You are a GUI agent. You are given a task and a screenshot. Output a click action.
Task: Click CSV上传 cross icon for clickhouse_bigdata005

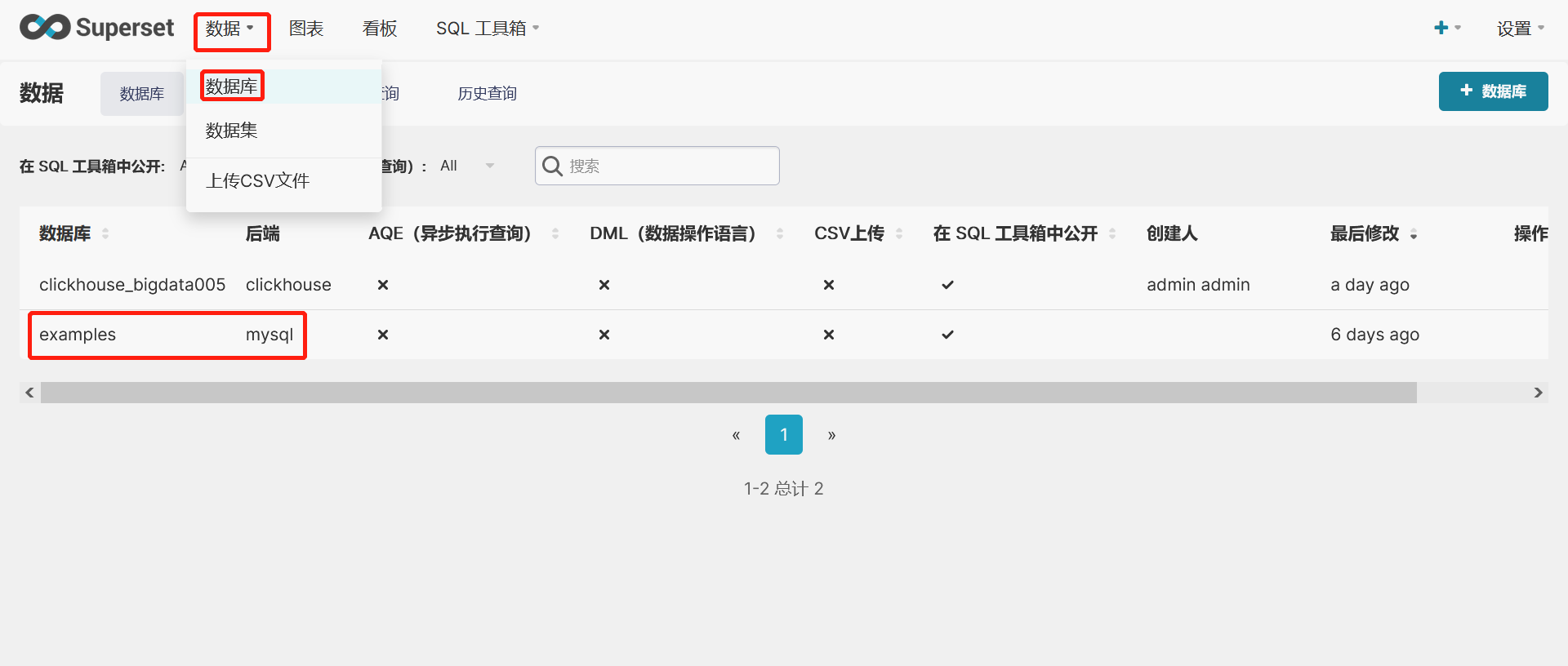[829, 285]
